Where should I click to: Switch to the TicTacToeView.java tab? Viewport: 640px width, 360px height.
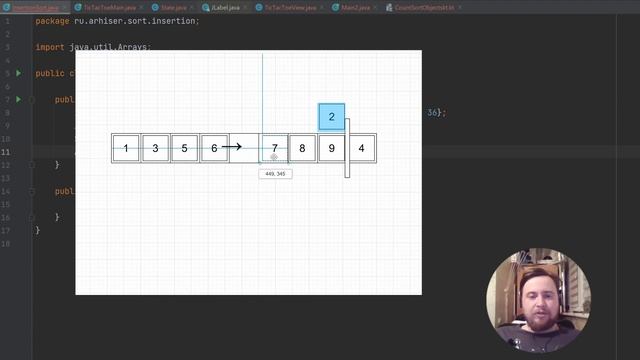point(290,7)
